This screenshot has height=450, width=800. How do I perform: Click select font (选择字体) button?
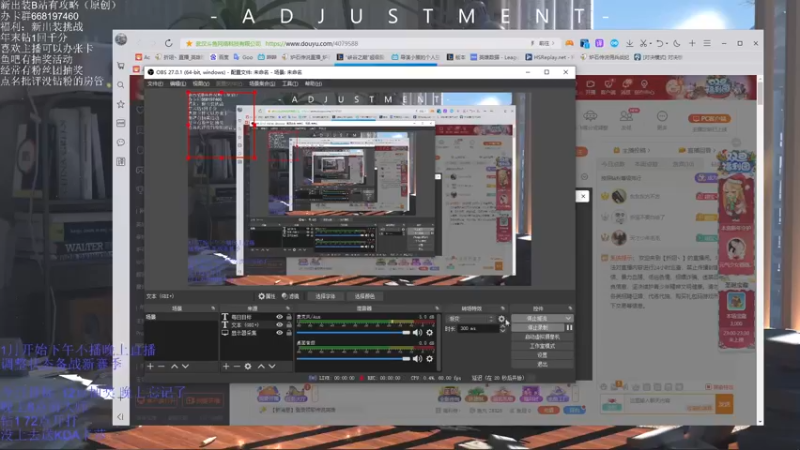click(325, 296)
